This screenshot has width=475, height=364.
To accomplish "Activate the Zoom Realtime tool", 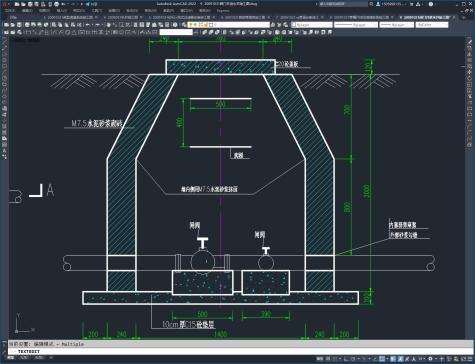I will pyautogui.click(x=115, y=25).
